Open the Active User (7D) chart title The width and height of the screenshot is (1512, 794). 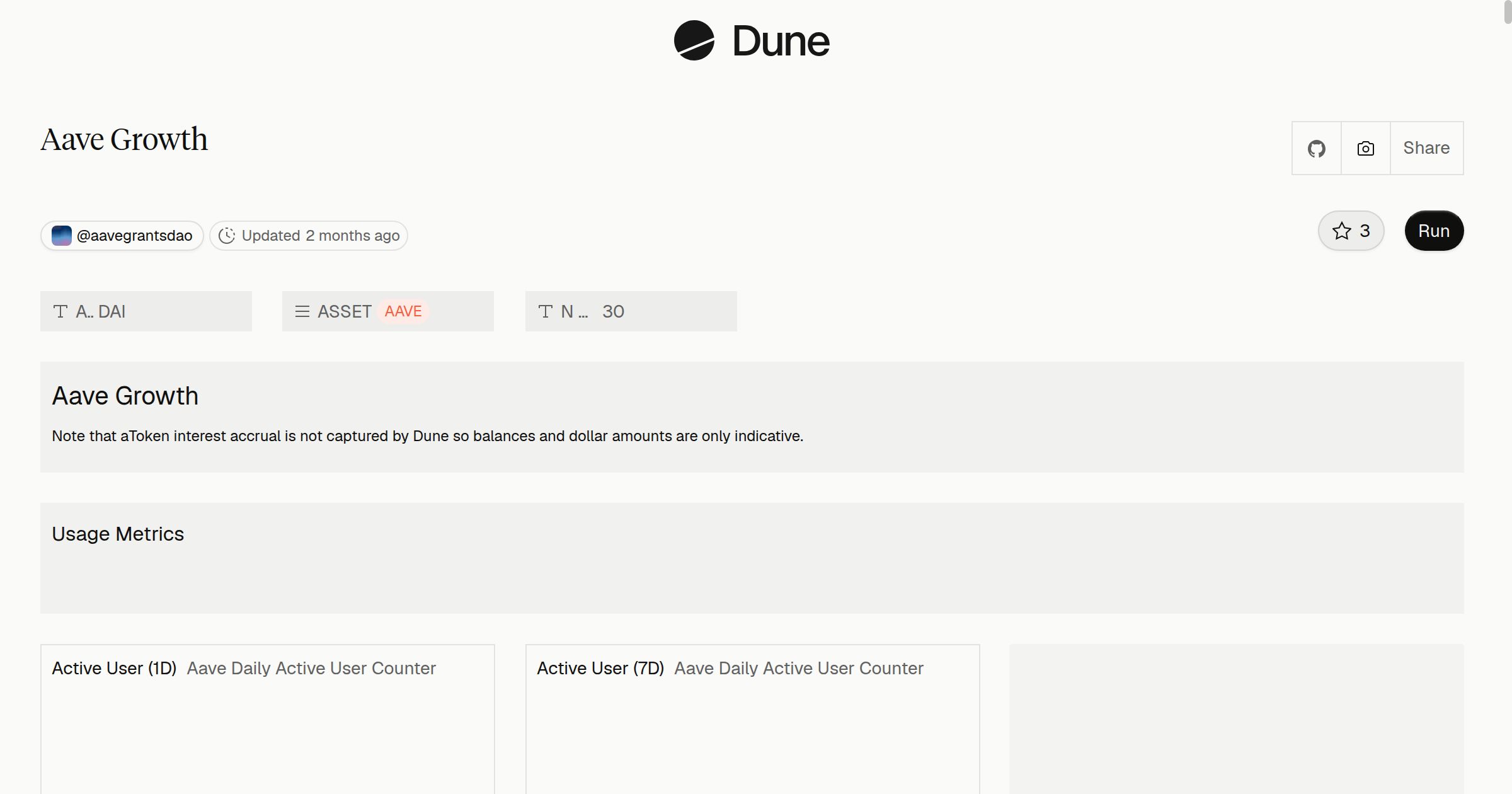click(x=600, y=668)
